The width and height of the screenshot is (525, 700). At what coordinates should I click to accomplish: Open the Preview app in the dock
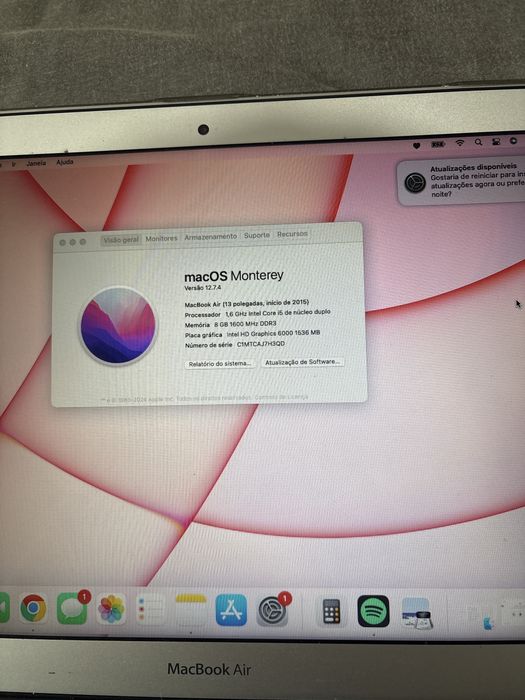pyautogui.click(x=415, y=613)
